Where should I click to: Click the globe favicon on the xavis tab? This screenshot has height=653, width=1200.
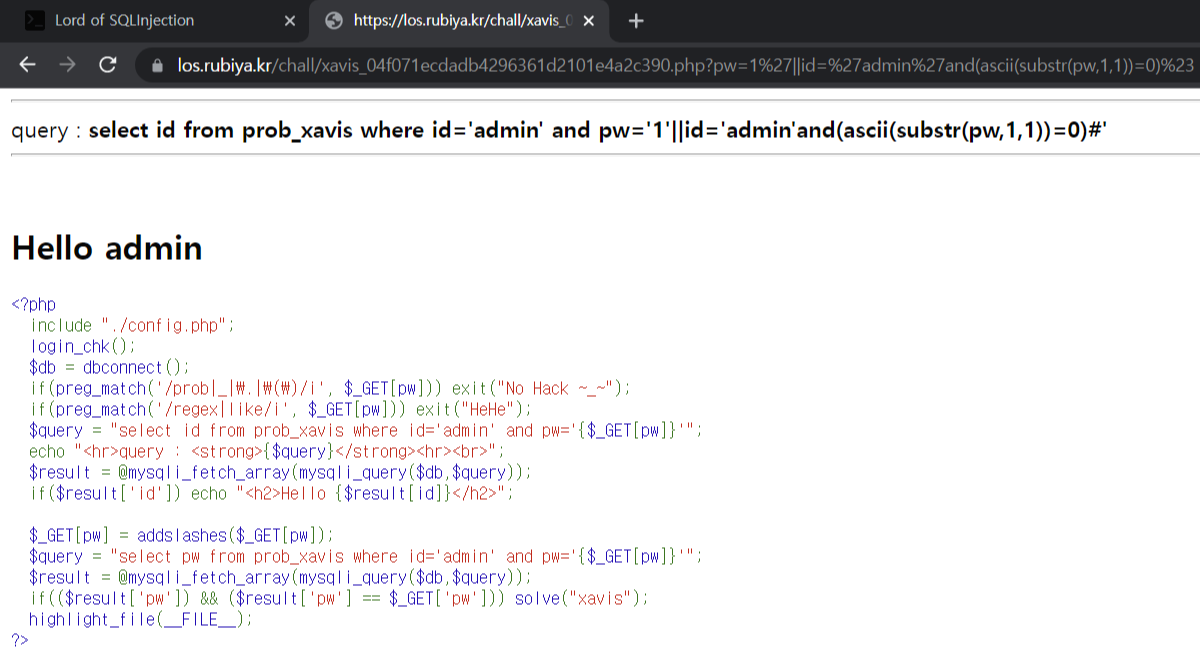pyautogui.click(x=334, y=20)
